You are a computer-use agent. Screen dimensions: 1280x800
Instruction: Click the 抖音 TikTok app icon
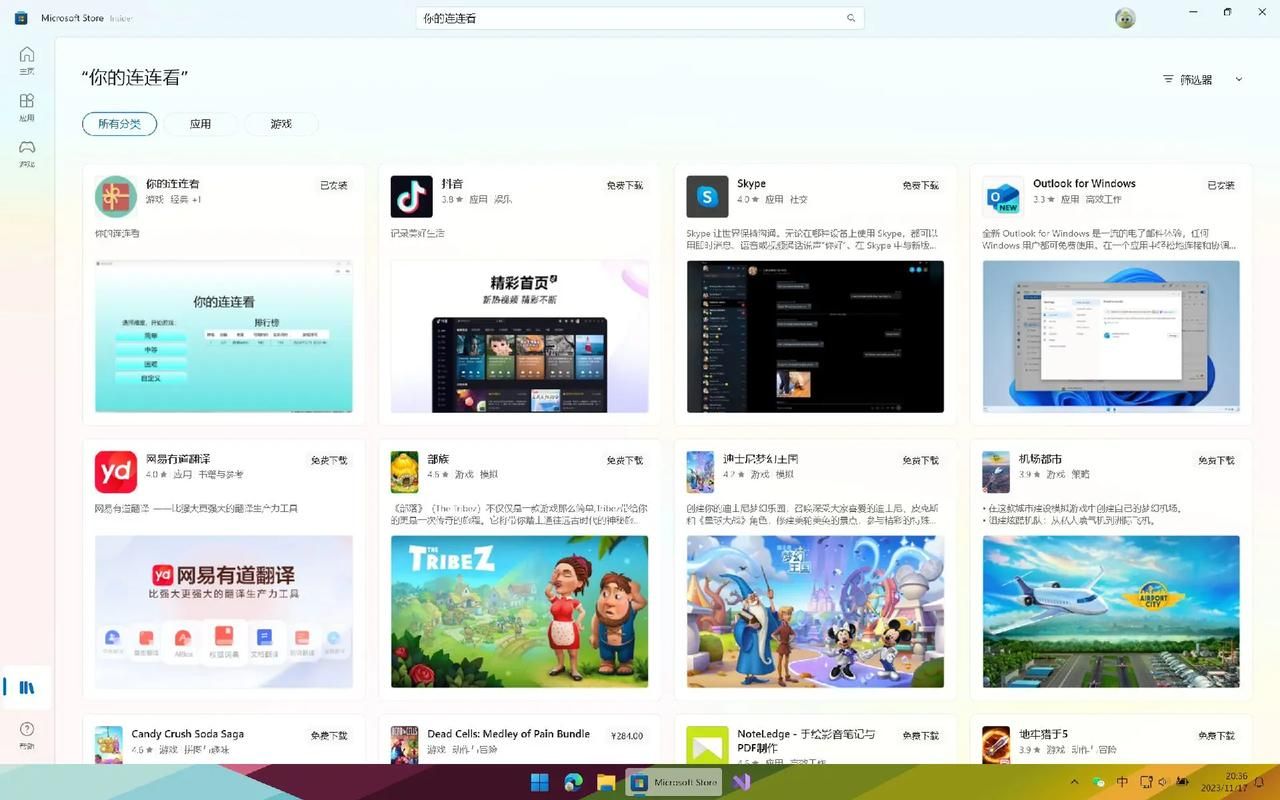[x=411, y=196]
